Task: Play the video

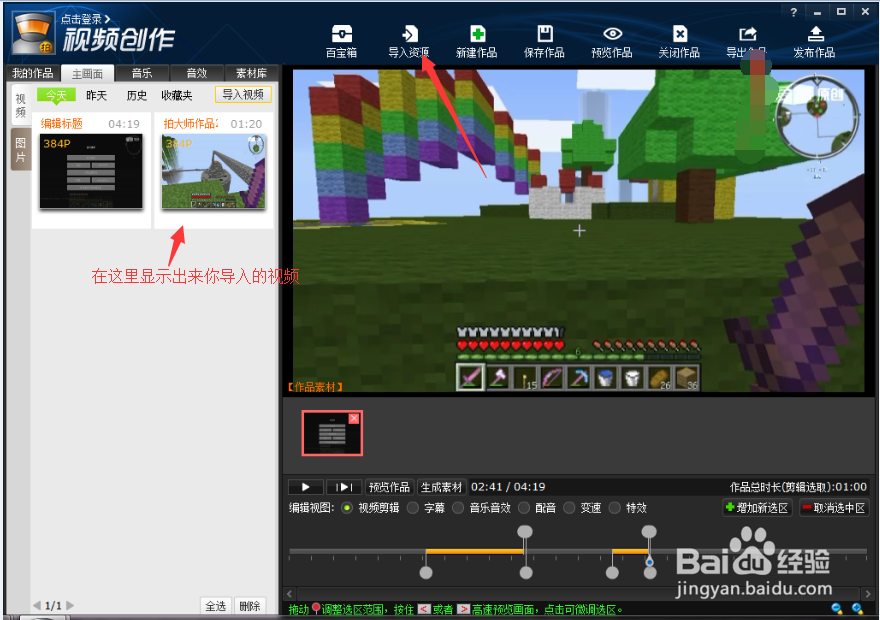Action: (x=306, y=486)
